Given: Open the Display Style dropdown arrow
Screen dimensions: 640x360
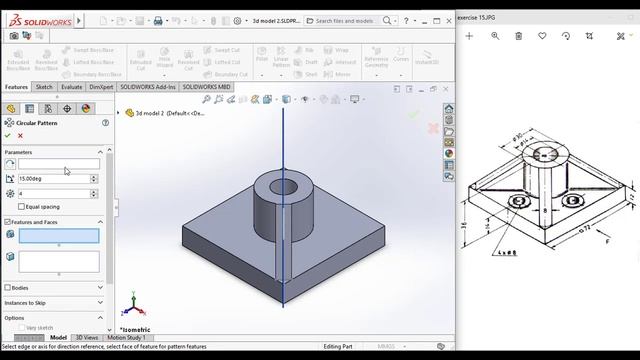Looking at the screenshot, I should pos(295,99).
